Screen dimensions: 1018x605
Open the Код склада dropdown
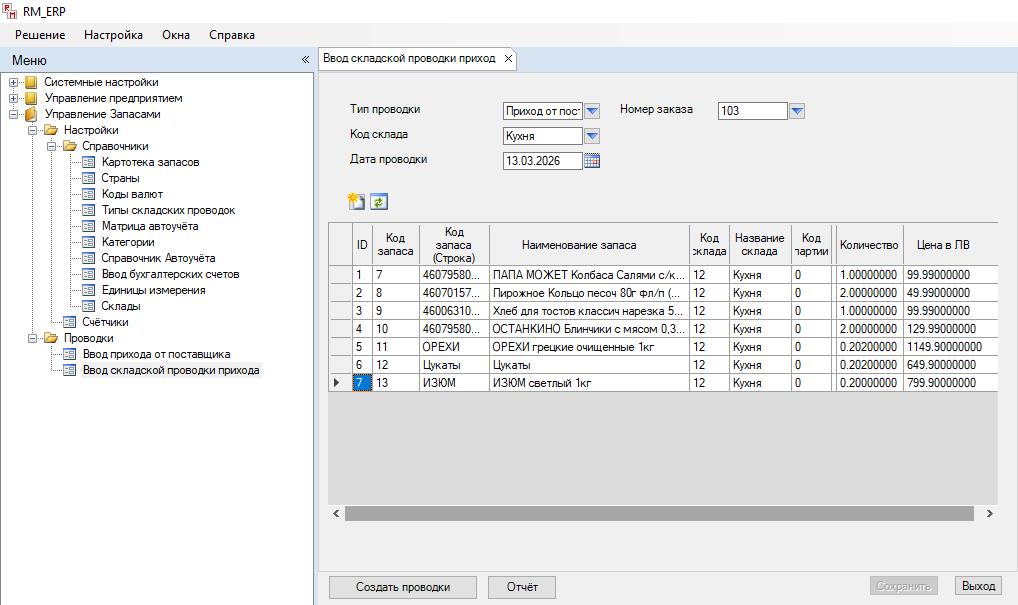click(x=591, y=136)
